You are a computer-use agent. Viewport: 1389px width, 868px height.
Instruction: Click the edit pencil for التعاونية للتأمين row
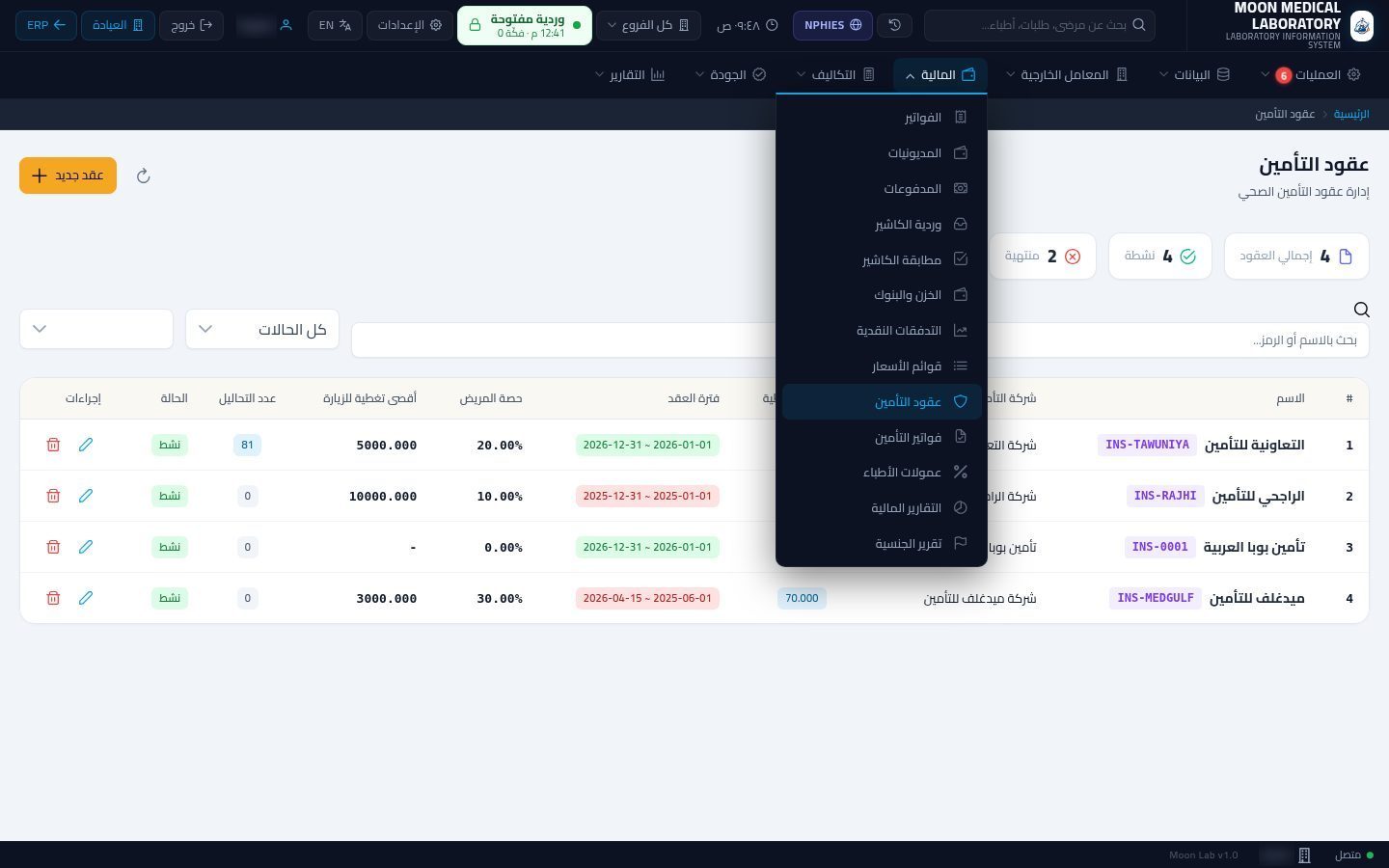86,445
